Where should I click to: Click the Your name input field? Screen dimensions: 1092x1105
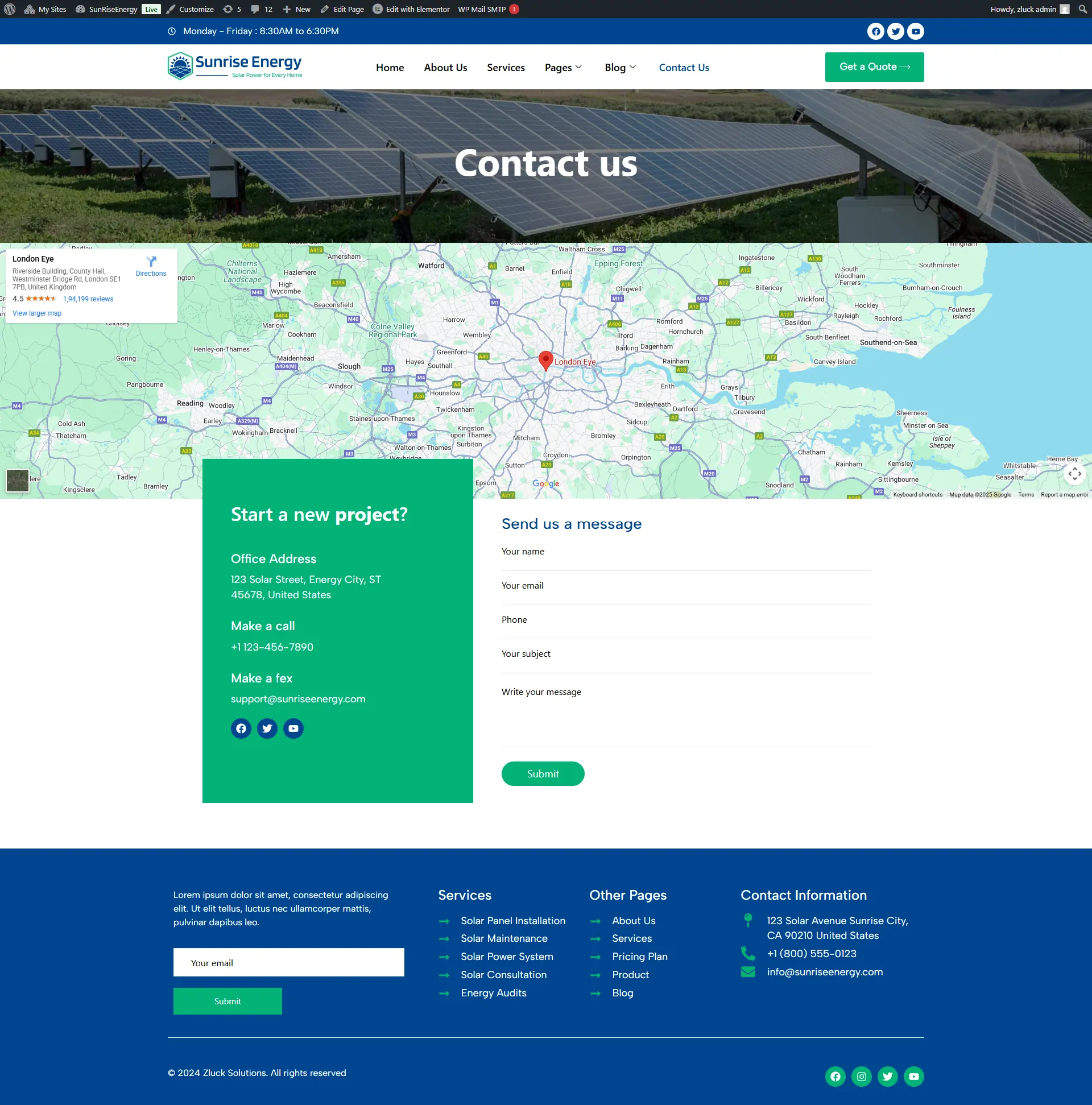point(686,553)
